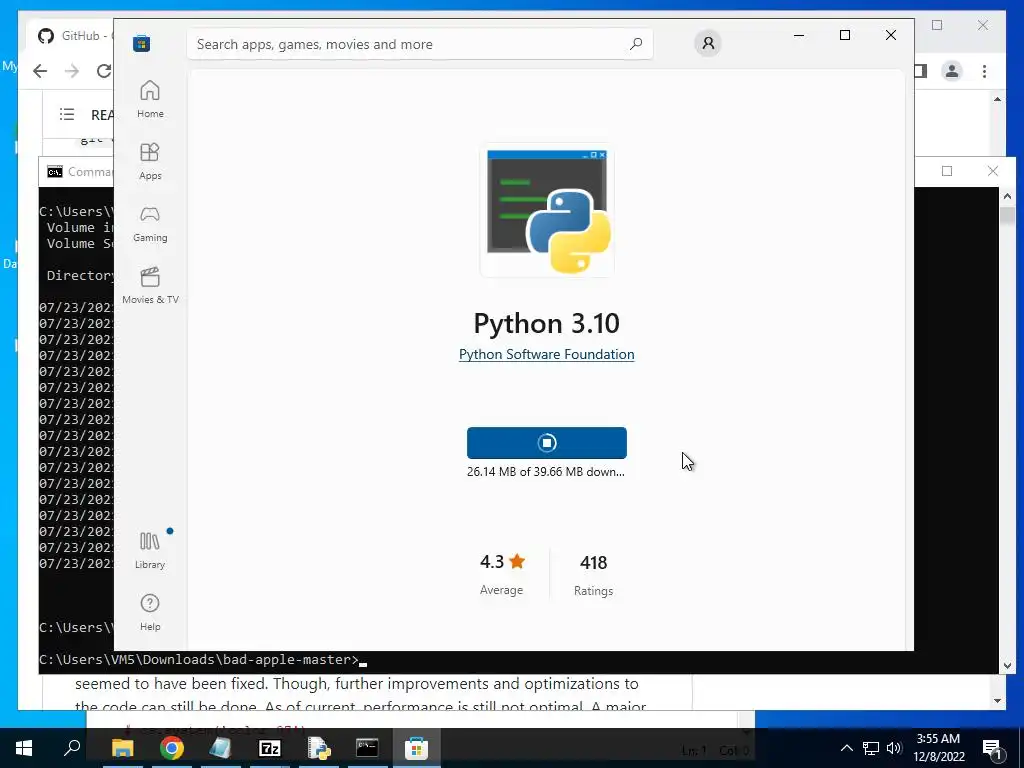Screen dimensions: 1024x768
Task: Open Movies & TV section in Store
Action: pos(150,285)
